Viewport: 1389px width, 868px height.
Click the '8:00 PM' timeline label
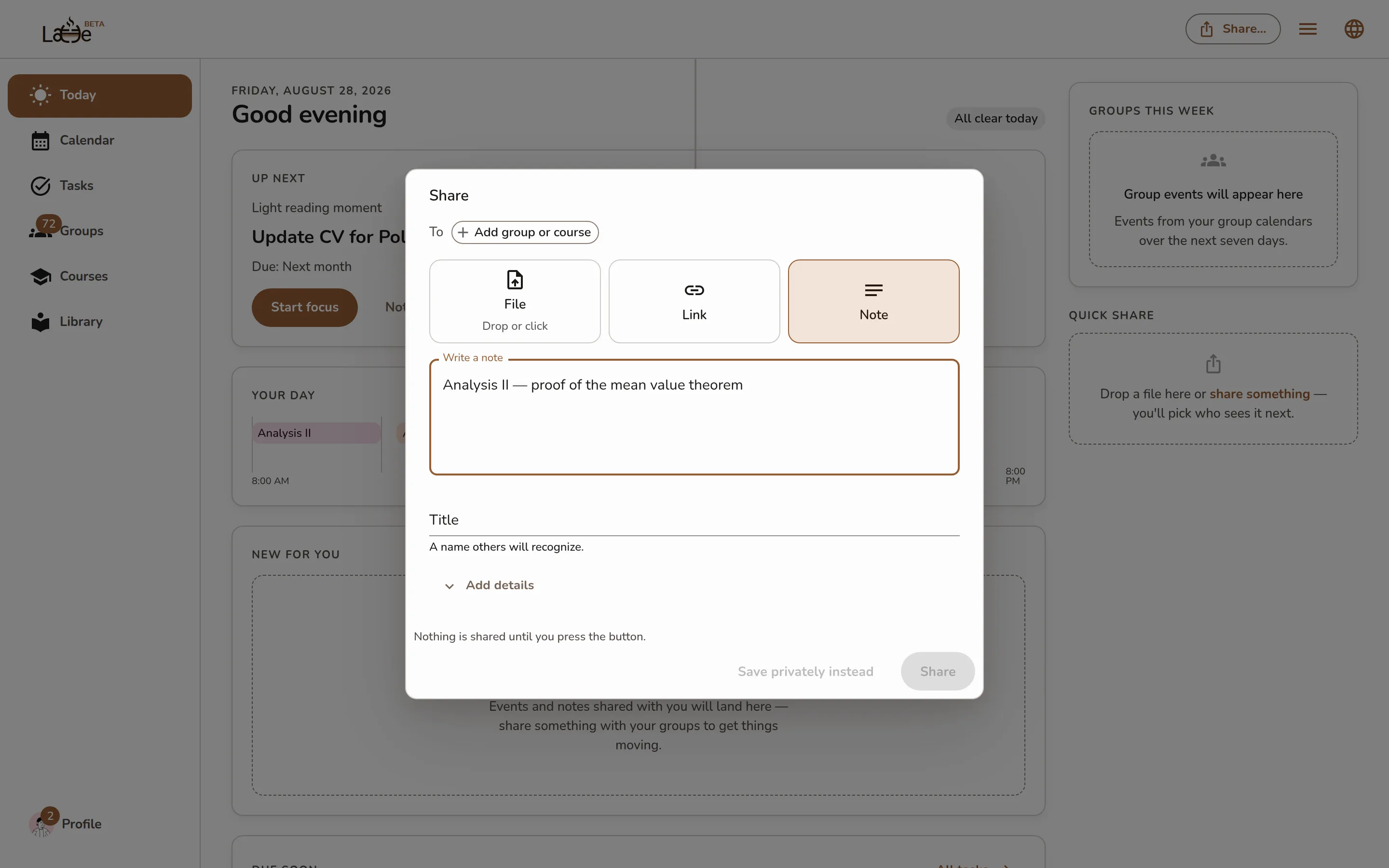click(1015, 476)
